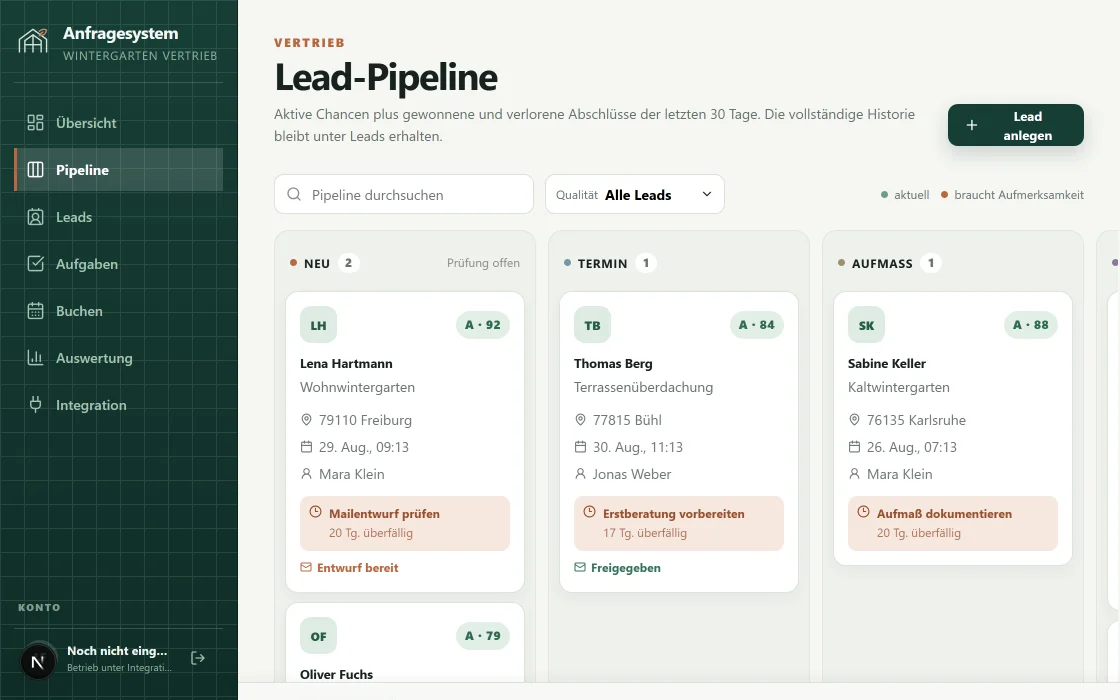The height and width of the screenshot is (700, 1120).
Task: Click the Anfragesystem house logo icon
Action: (34, 41)
